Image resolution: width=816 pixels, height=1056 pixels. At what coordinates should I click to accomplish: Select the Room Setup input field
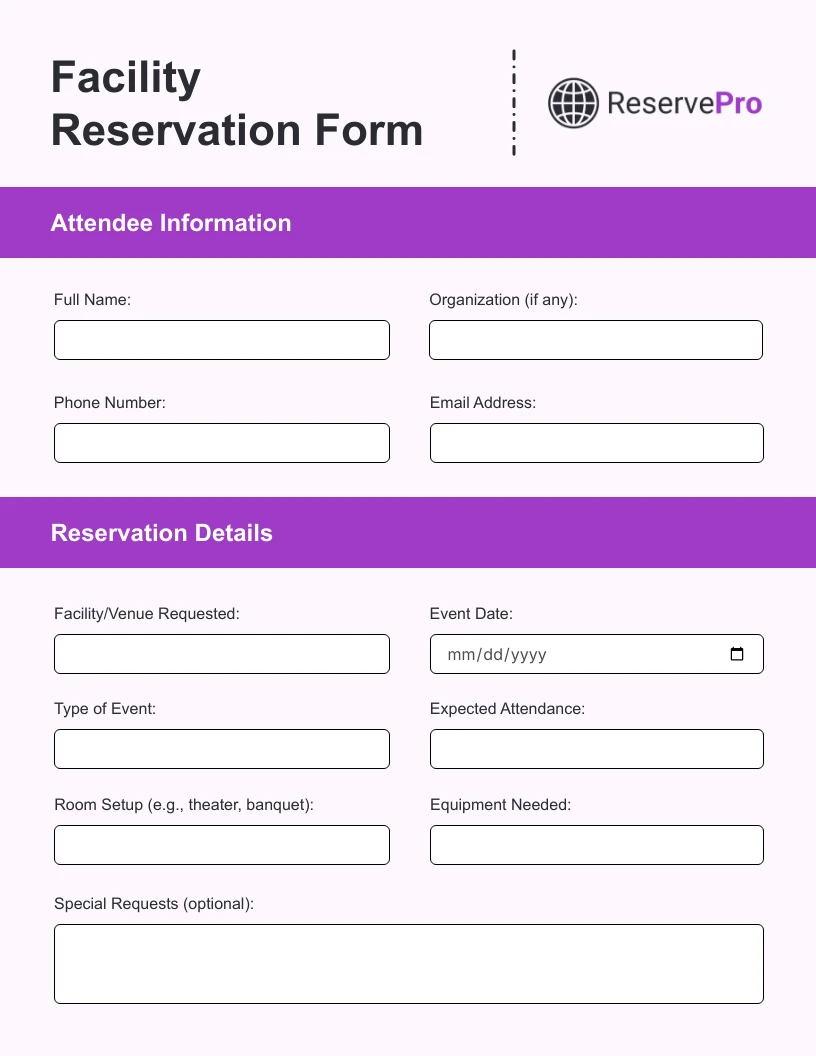click(221, 844)
